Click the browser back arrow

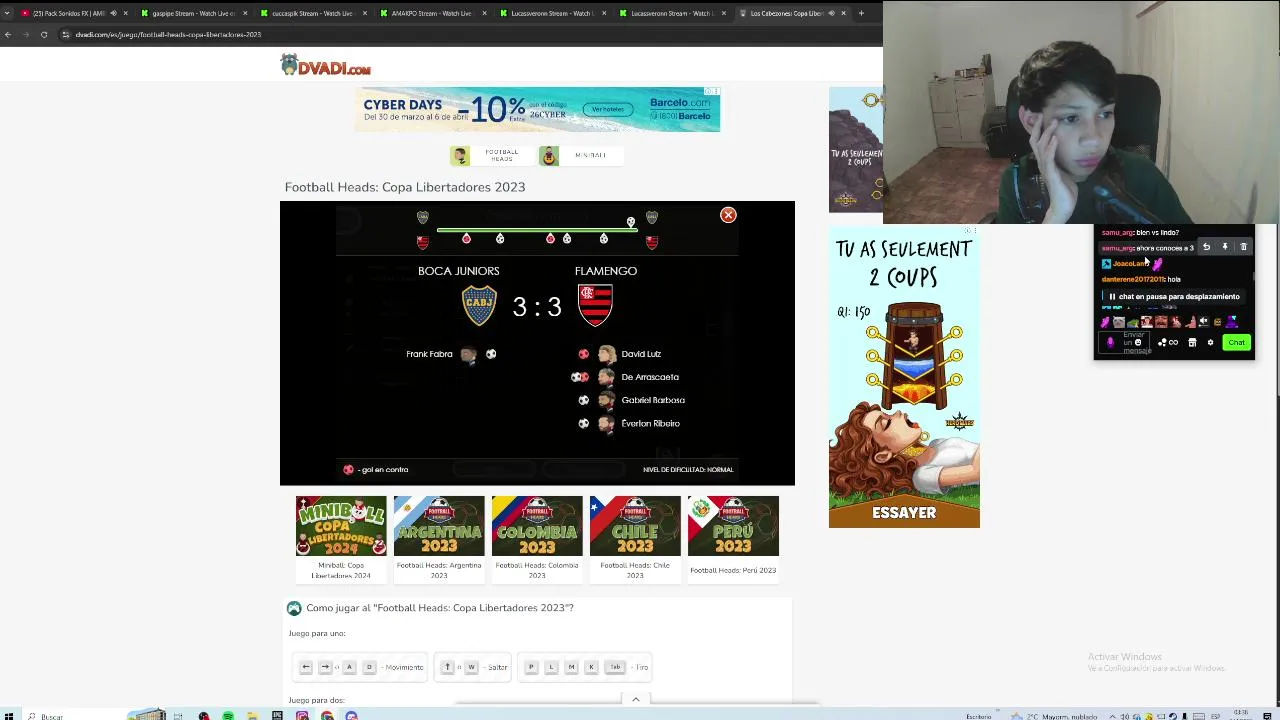click(x=8, y=34)
